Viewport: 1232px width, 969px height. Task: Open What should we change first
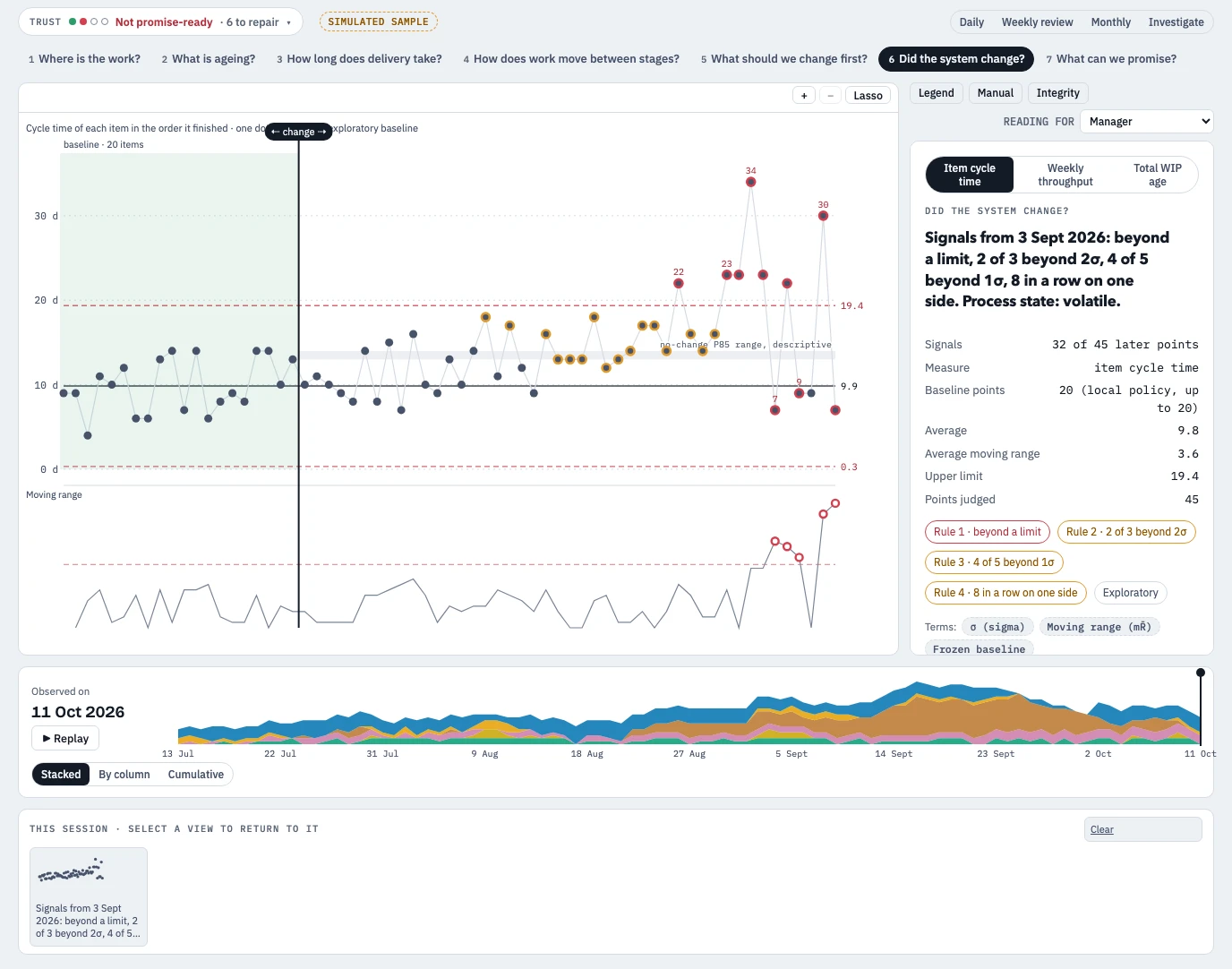tap(783, 59)
